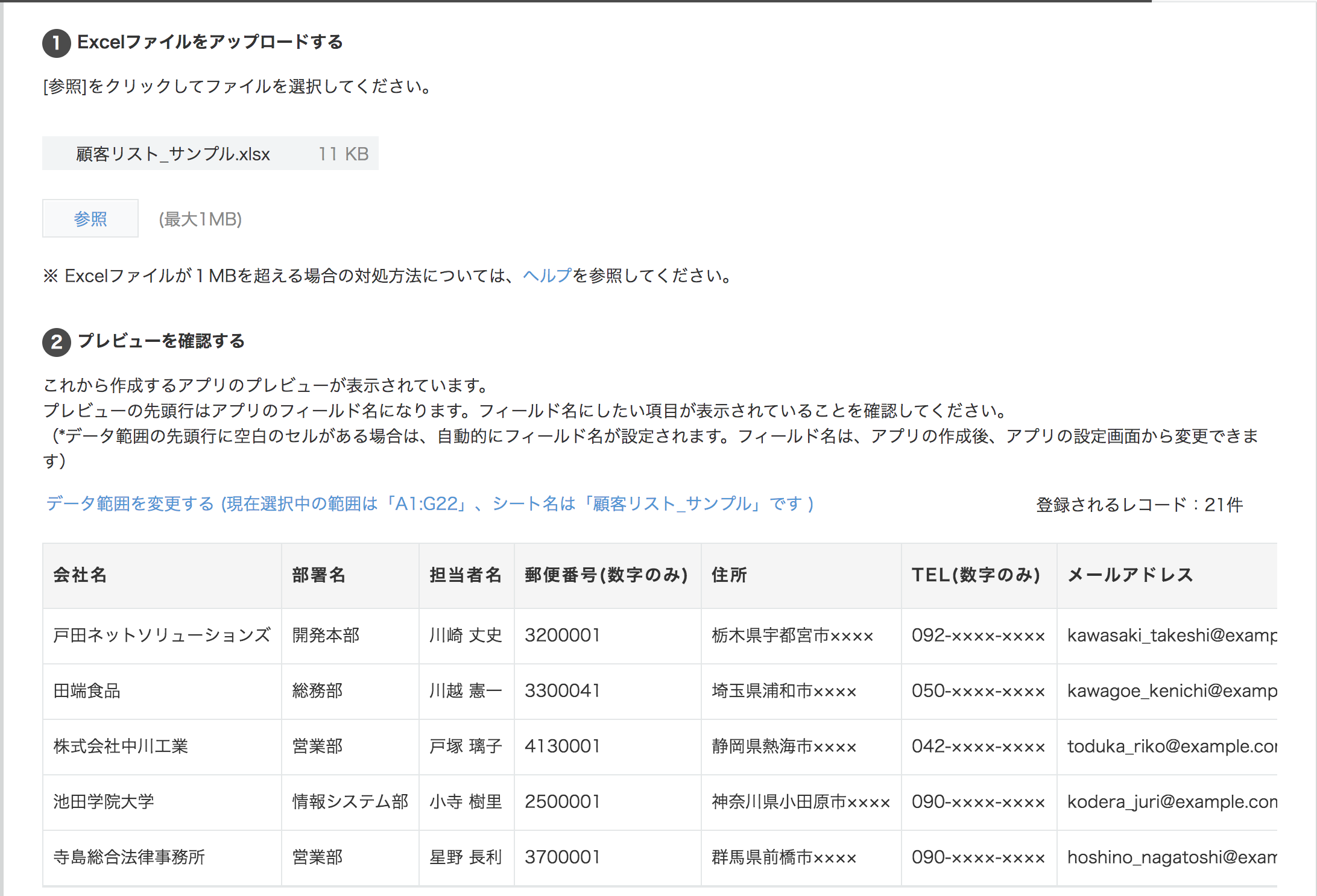Click the address 静岡県熱海市××××
The width and height of the screenshot is (1317, 896).
pyautogui.click(x=801, y=746)
